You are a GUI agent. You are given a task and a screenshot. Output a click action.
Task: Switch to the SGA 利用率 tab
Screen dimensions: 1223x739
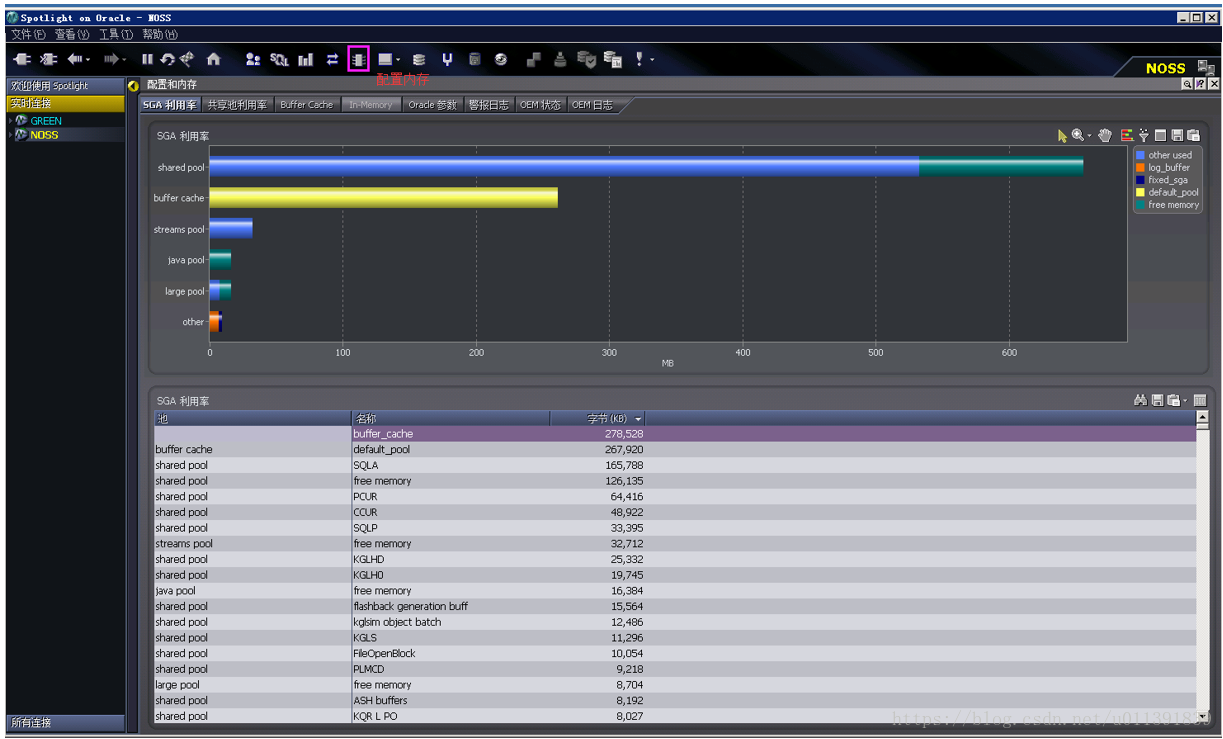[170, 104]
